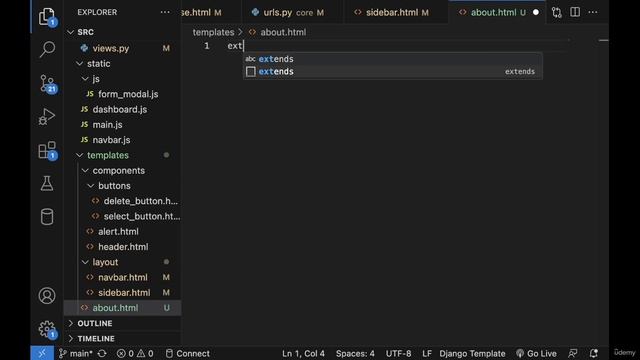Click the minimap scrollbar marker

[x=604, y=40]
